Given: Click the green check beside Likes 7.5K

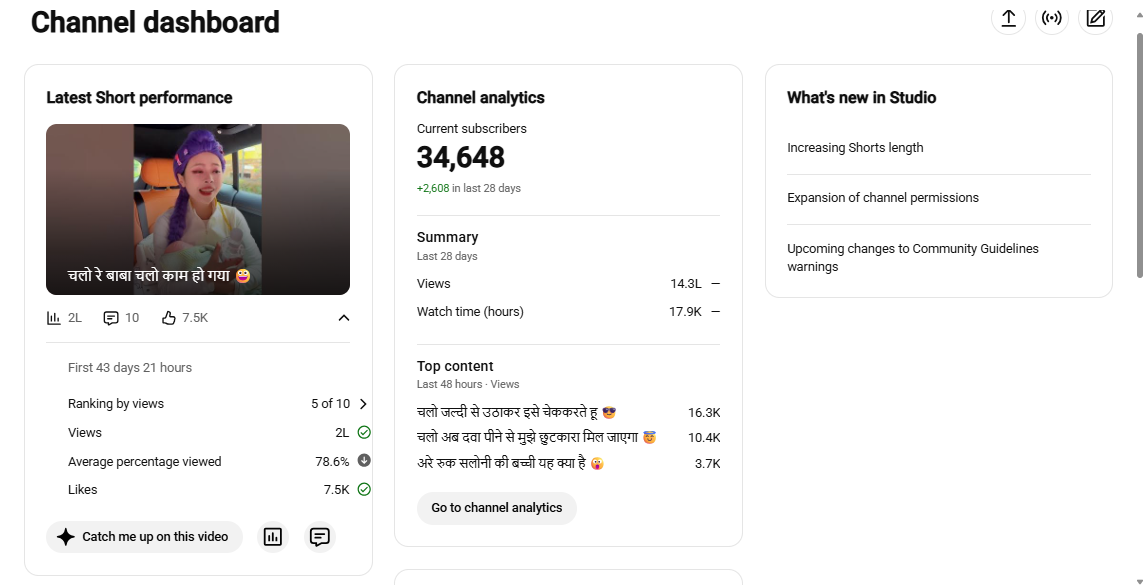Looking at the screenshot, I should tap(364, 489).
